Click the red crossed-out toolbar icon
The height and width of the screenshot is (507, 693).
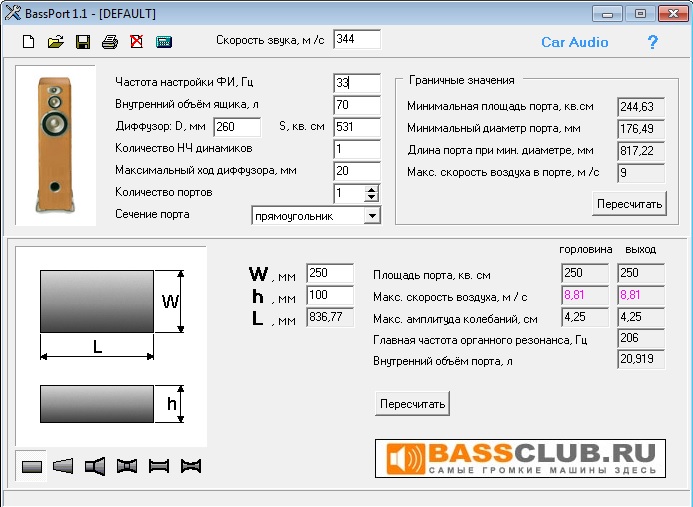pyautogui.click(x=137, y=42)
